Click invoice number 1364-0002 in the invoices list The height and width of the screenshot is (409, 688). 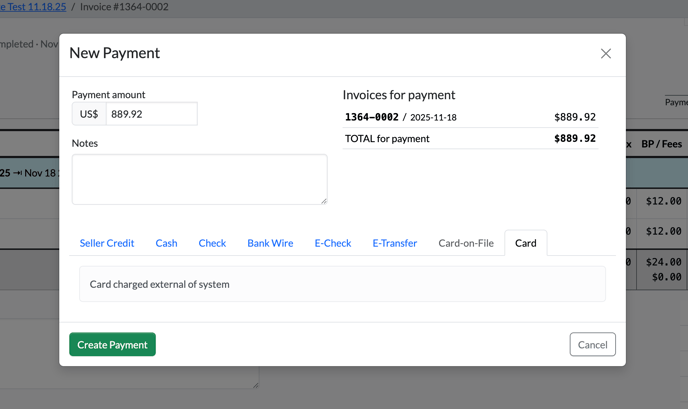372,117
